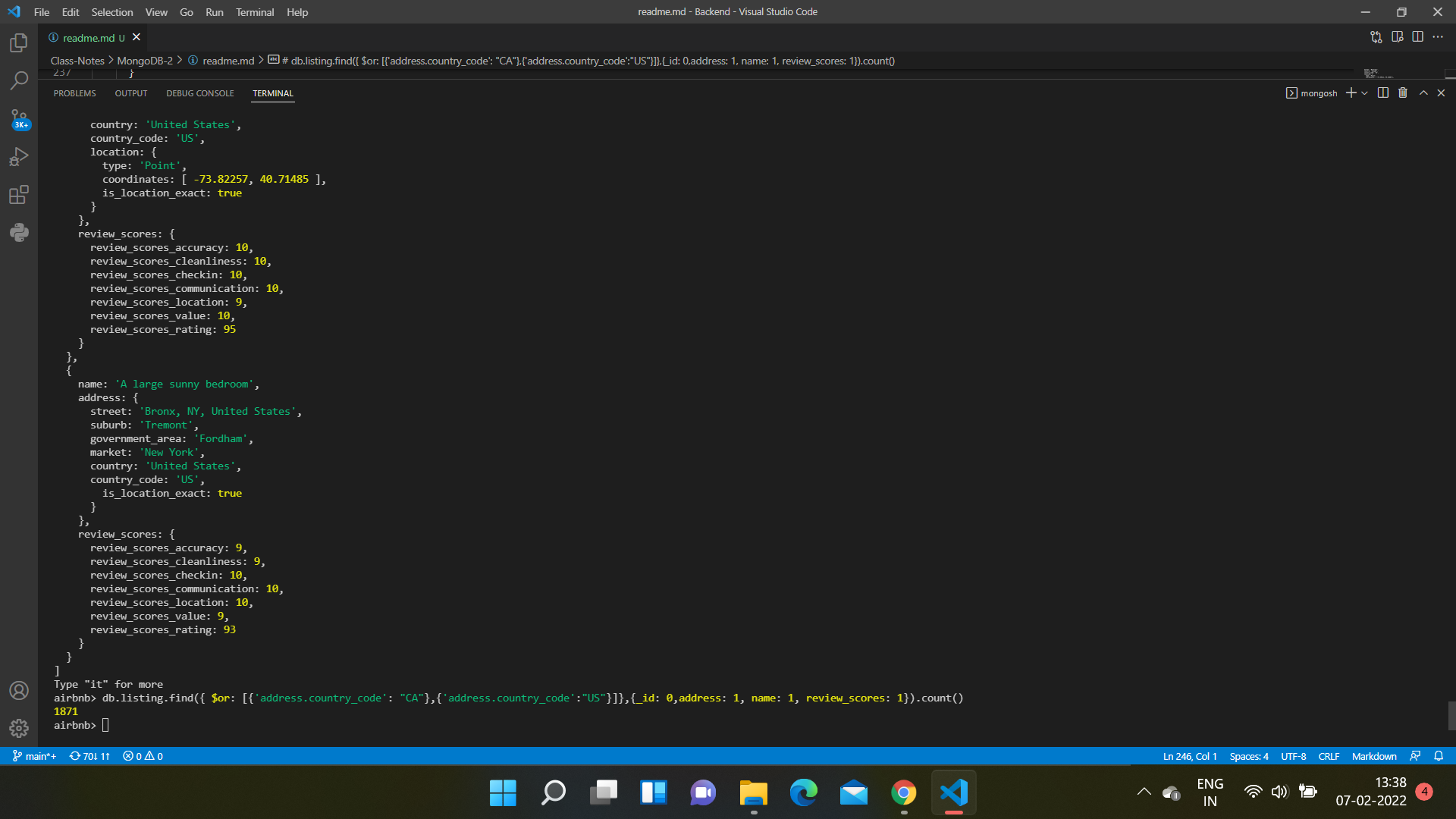The width and height of the screenshot is (1456, 819).
Task: Open Source Control showing 3K+ changes
Action: [18, 119]
